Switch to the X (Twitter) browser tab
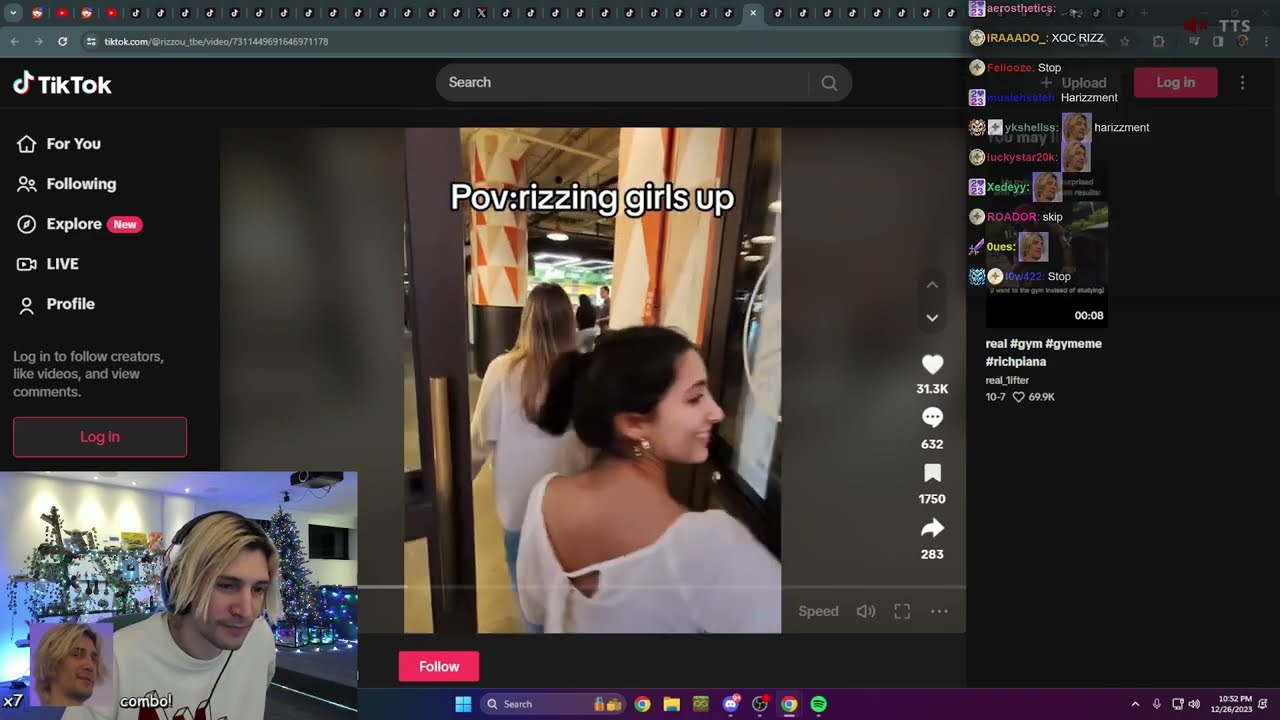The height and width of the screenshot is (720, 1280). pyautogui.click(x=482, y=13)
